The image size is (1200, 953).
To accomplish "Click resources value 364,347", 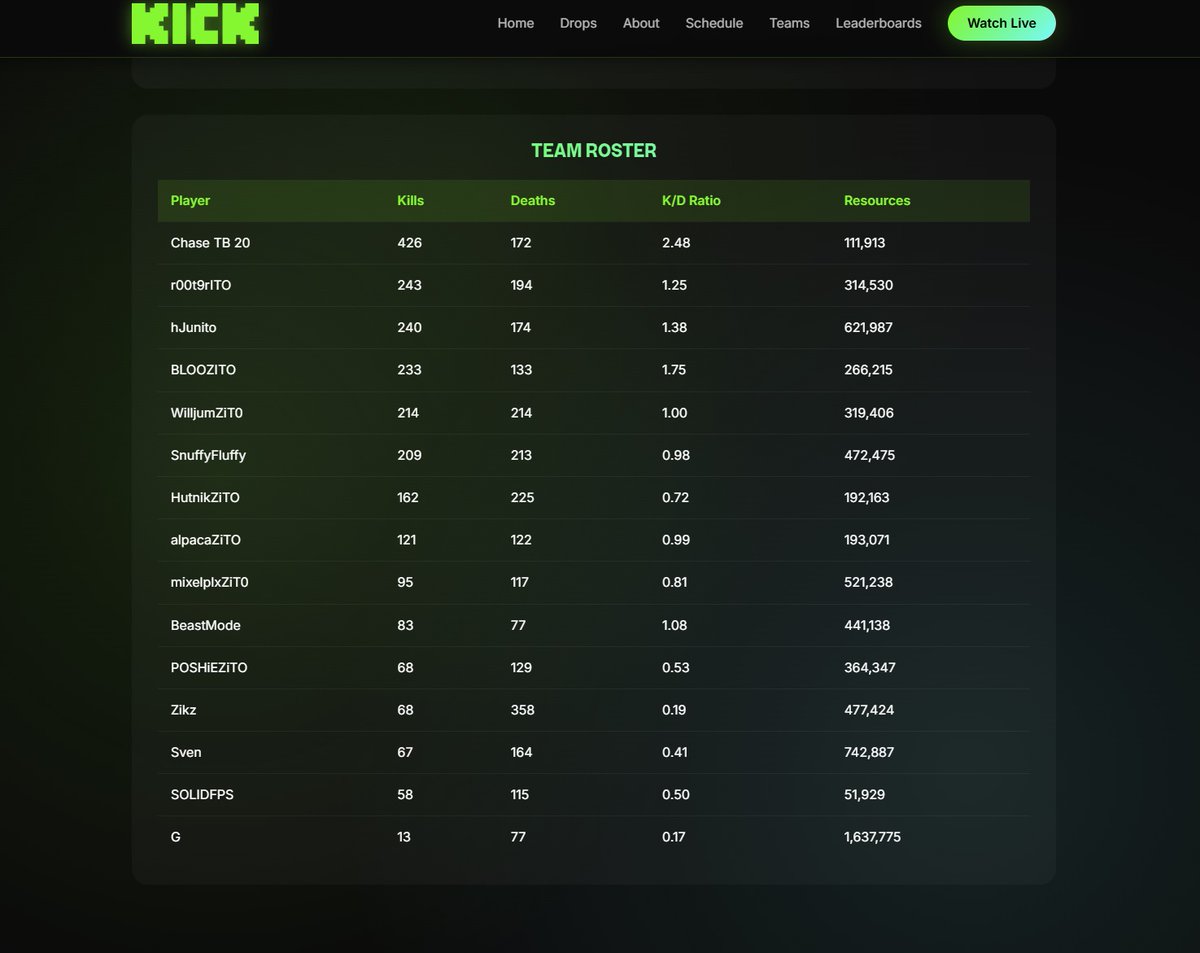I will [869, 668].
